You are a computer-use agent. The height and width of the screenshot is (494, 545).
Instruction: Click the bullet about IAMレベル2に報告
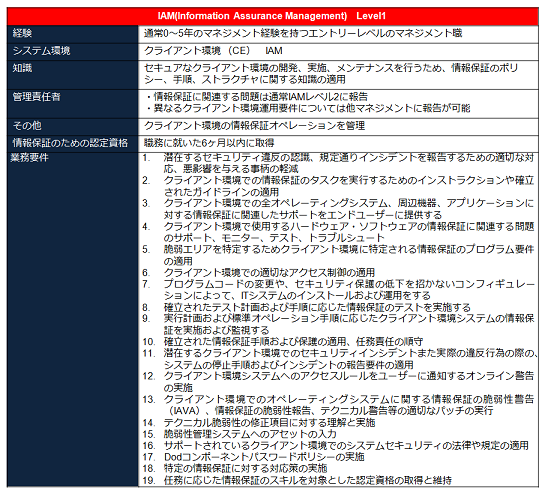pos(257,97)
